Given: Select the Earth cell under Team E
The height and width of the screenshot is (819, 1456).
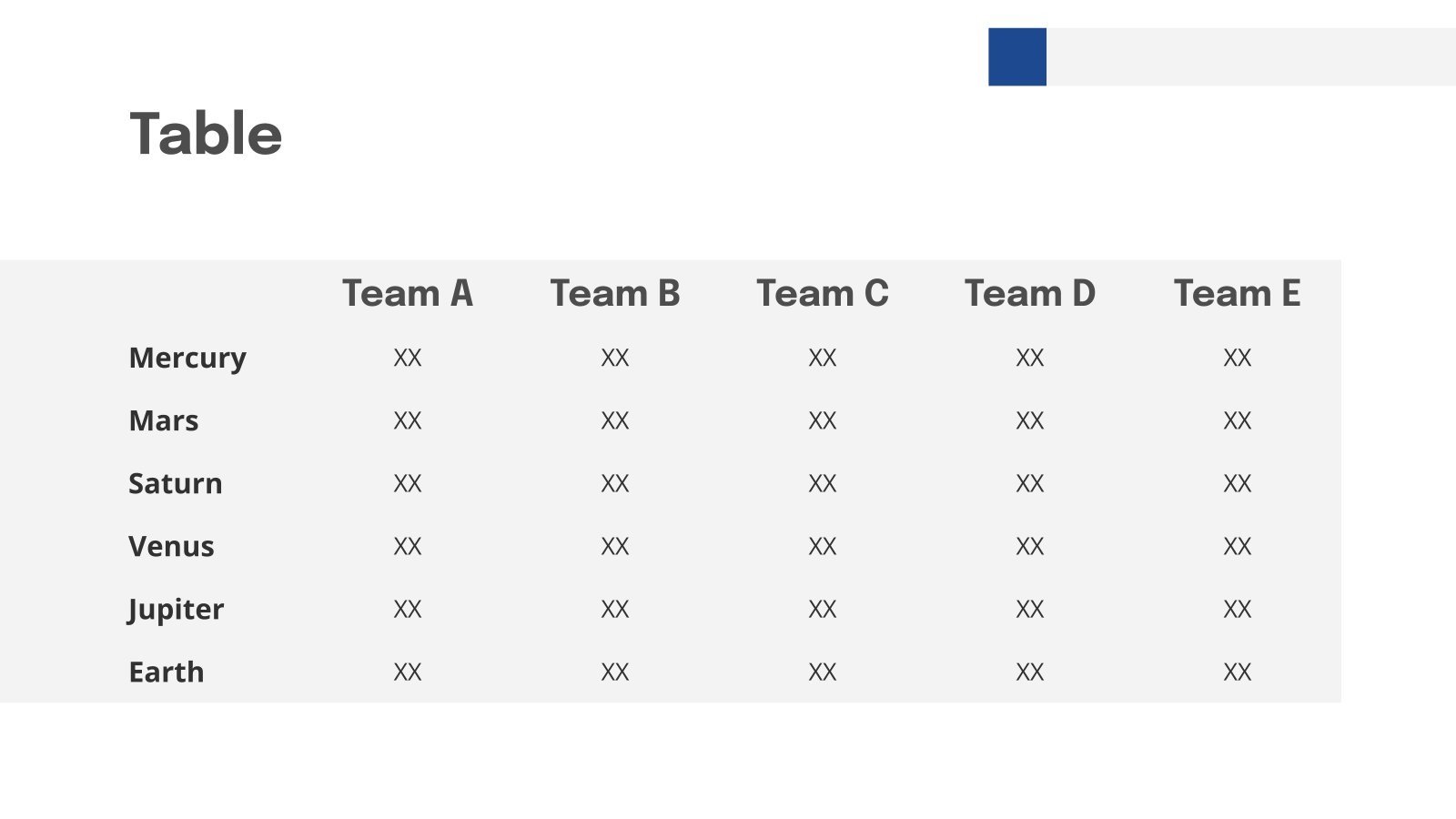Looking at the screenshot, I should click(1237, 672).
